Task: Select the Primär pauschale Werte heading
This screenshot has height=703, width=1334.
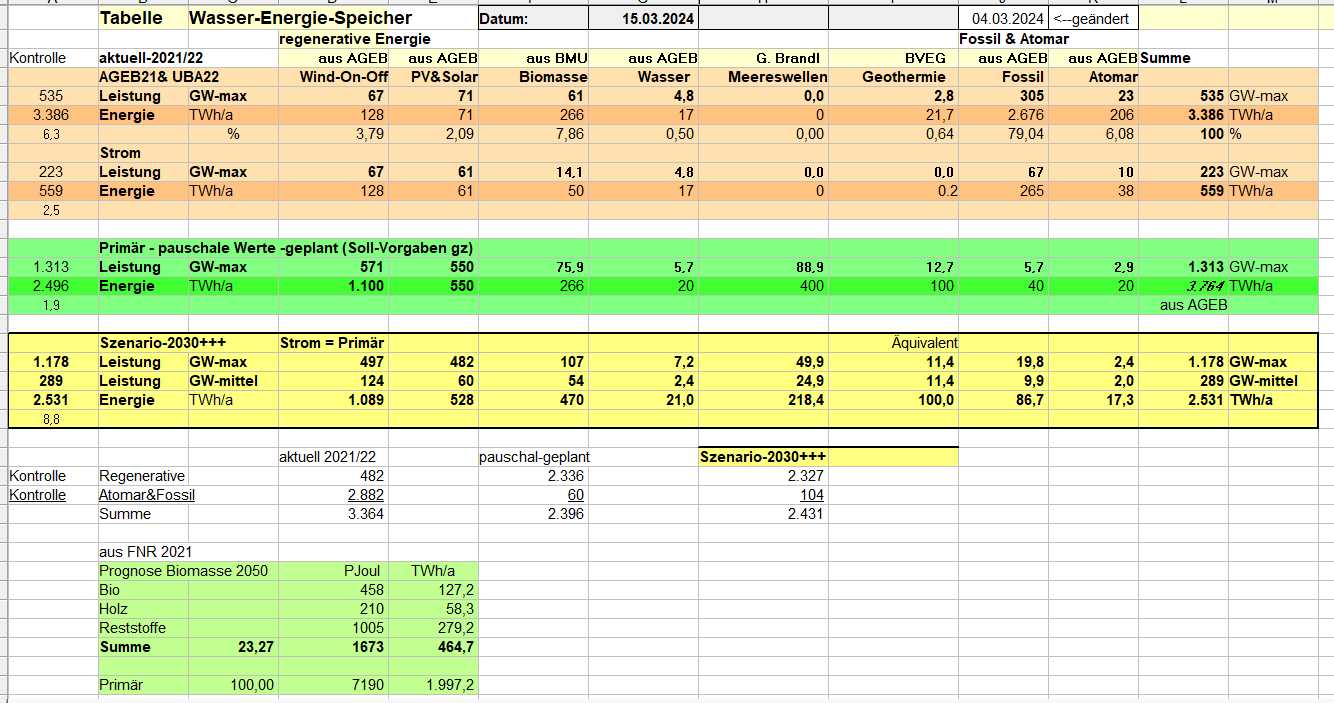Action: 286,248
